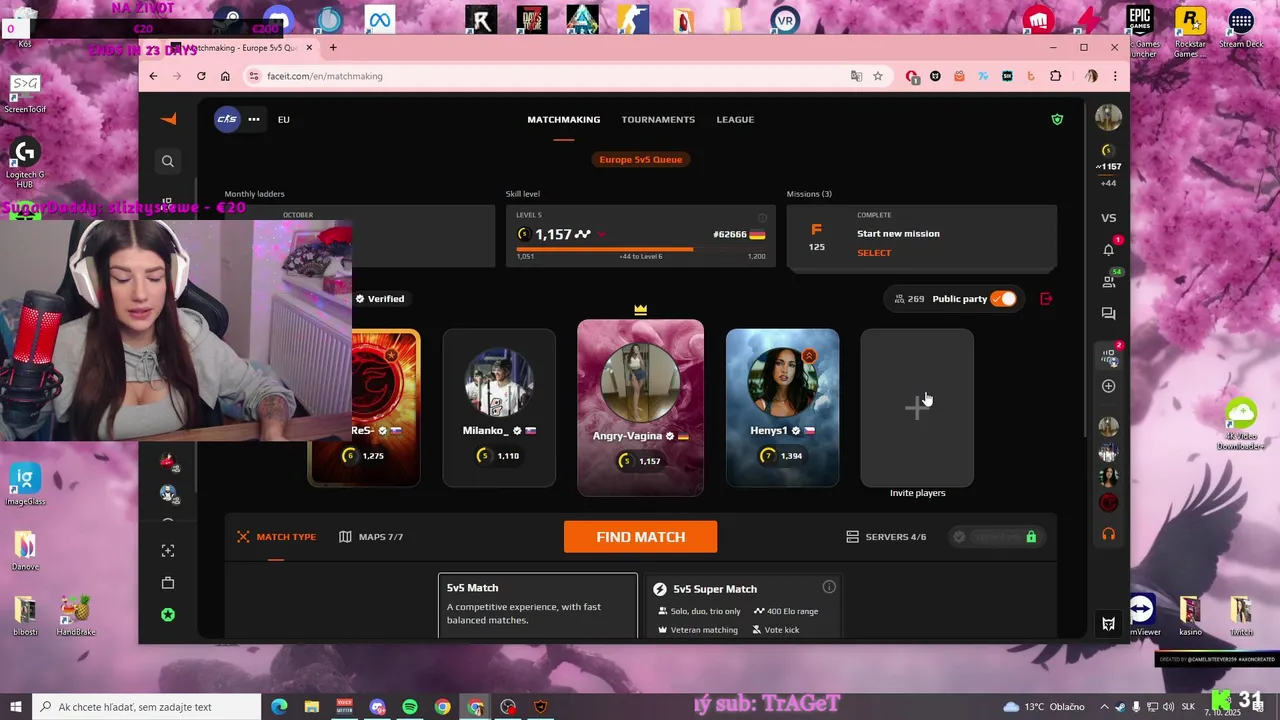Click the browser back arrow
This screenshot has height=720, width=1280.
pos(153,76)
